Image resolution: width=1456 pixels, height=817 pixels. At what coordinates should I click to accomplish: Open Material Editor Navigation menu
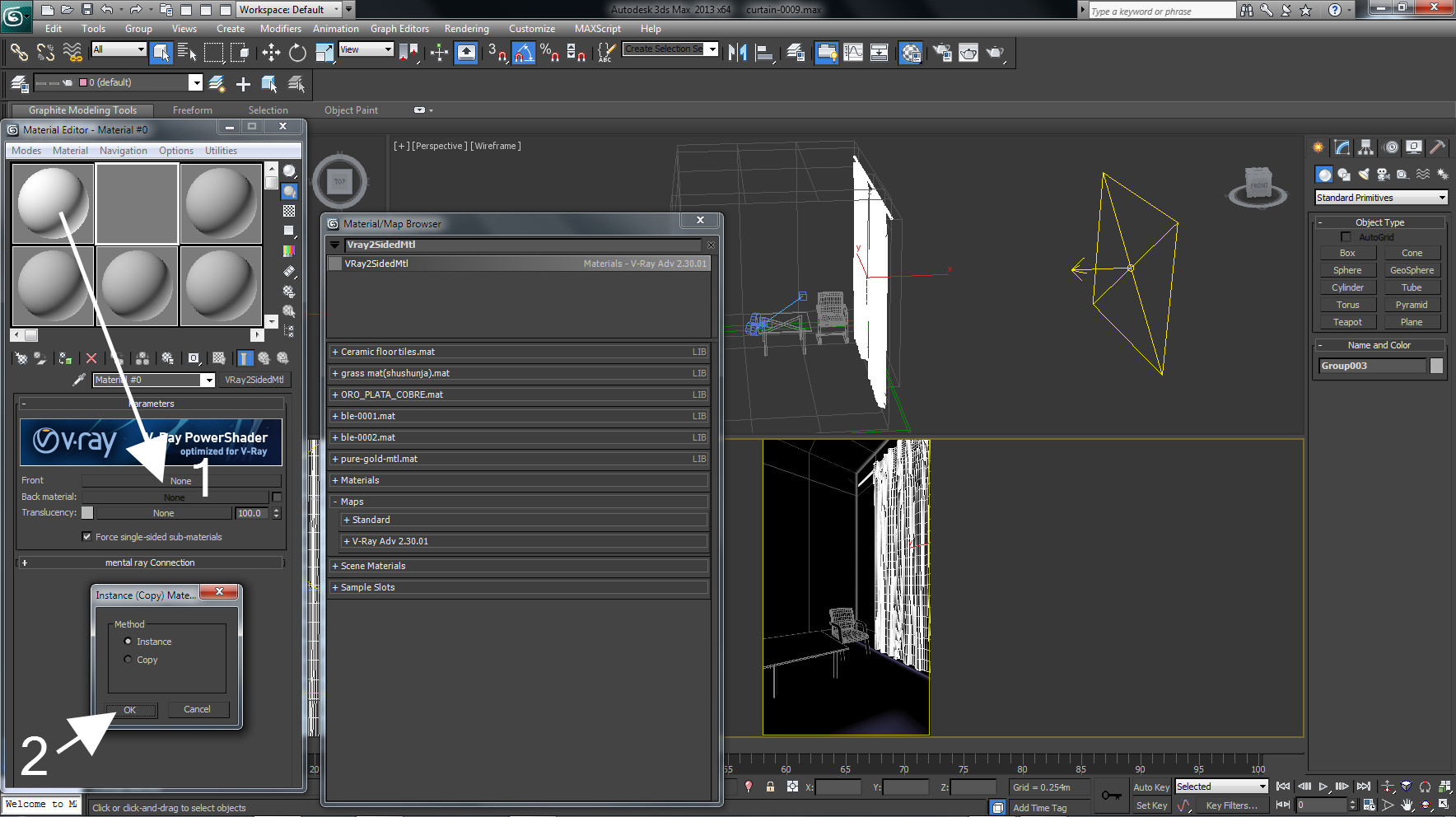point(124,151)
